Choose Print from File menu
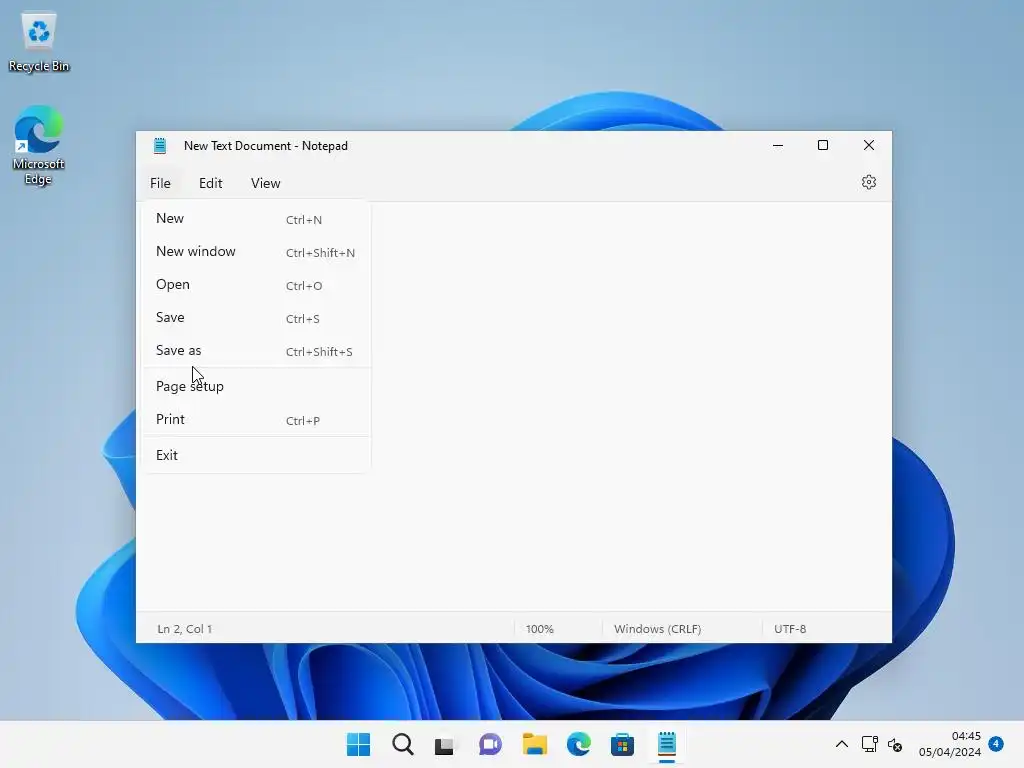Screen dimensions: 1024x768 point(256,419)
